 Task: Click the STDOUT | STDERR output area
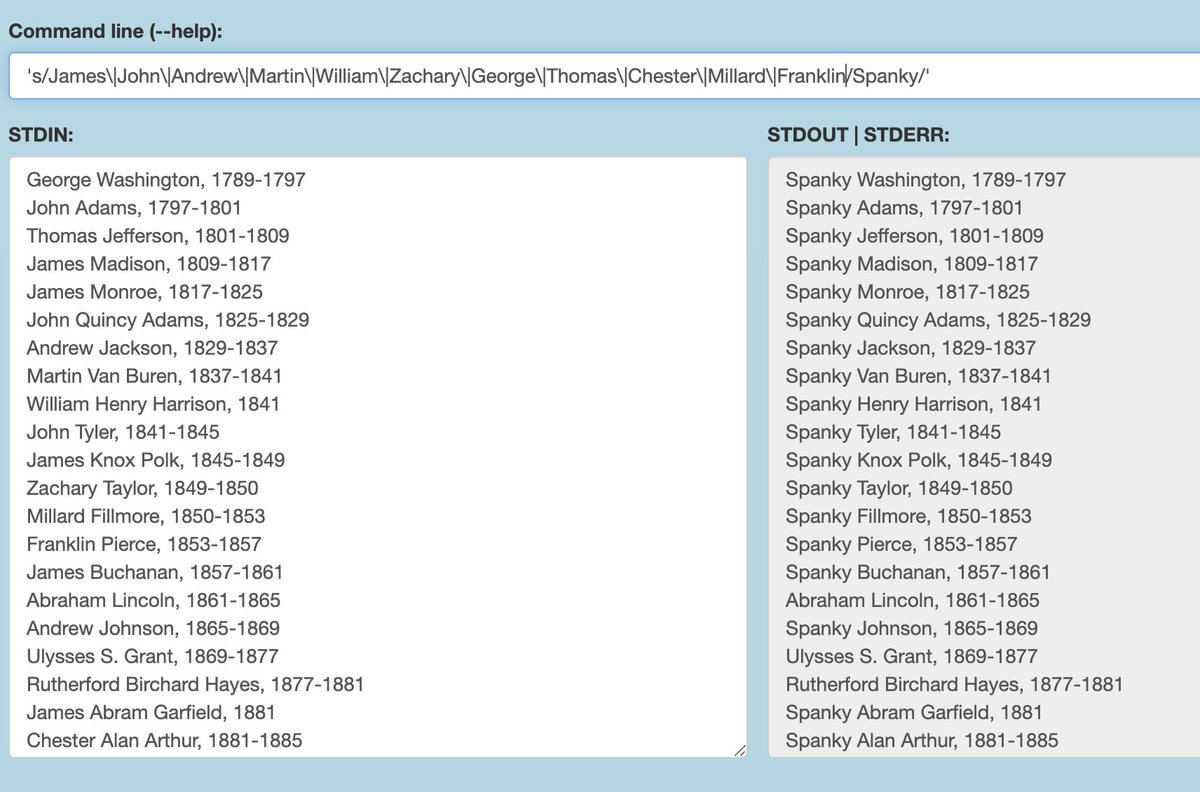pyautogui.click(x=984, y=457)
